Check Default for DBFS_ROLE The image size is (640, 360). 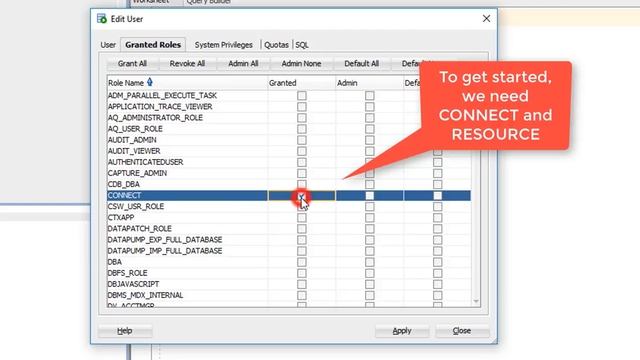tap(438, 273)
